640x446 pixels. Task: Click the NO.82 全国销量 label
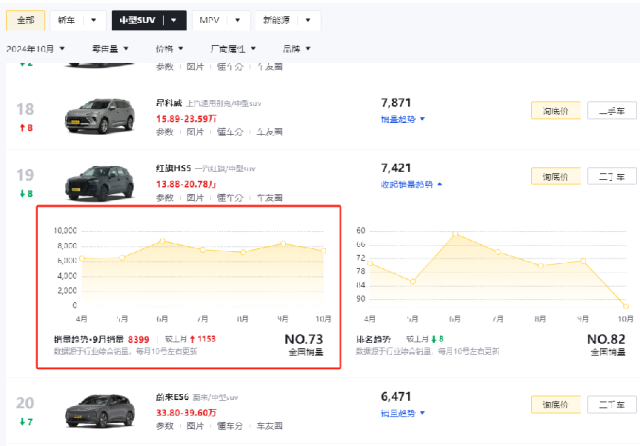[x=607, y=345]
